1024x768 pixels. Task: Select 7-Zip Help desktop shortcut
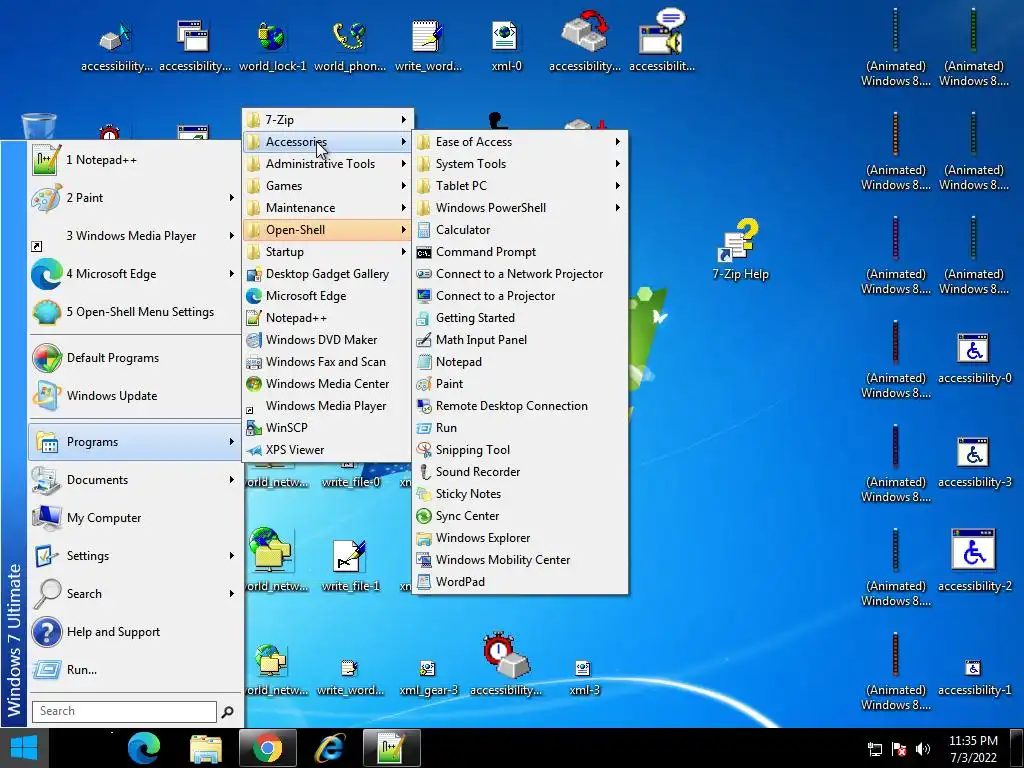(740, 250)
